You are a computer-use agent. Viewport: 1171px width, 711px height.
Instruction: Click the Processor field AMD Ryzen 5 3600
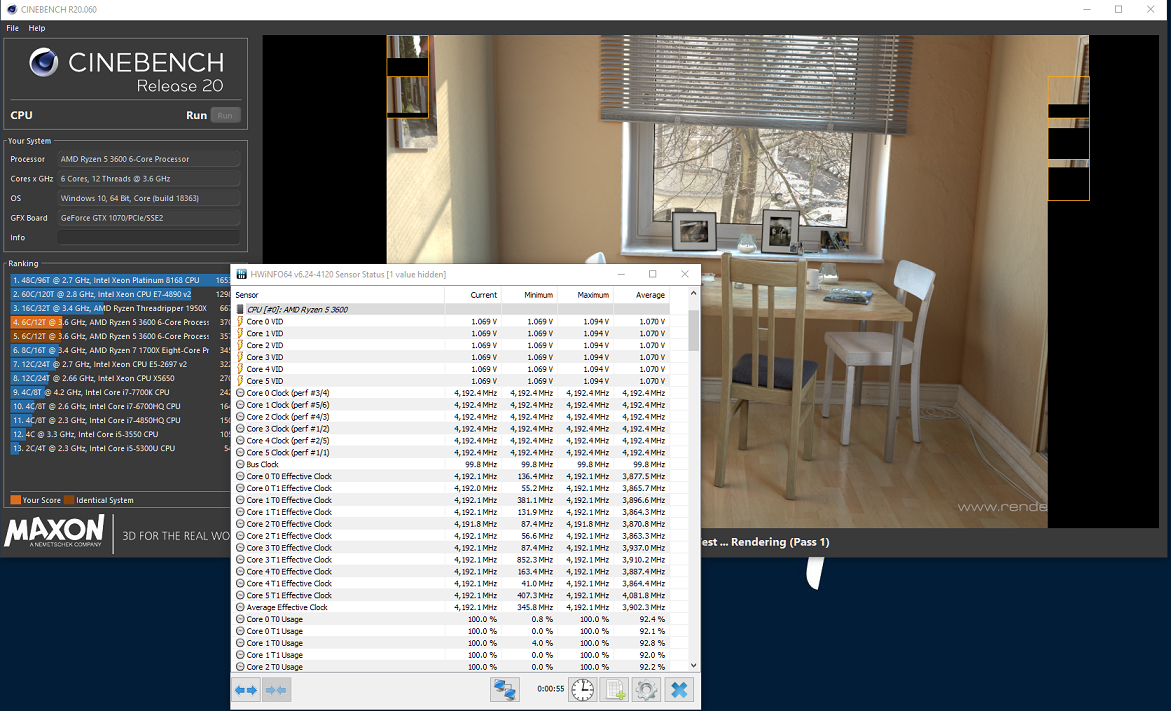coord(149,159)
